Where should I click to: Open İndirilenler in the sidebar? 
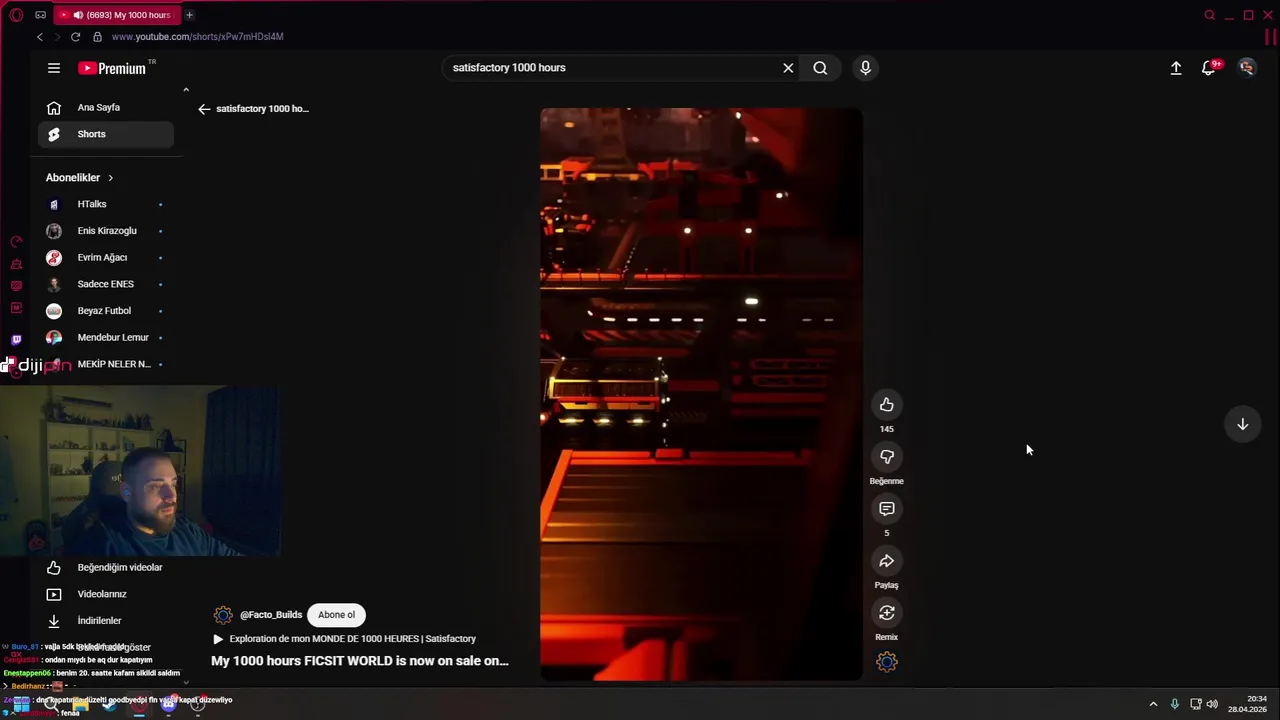click(x=106, y=621)
